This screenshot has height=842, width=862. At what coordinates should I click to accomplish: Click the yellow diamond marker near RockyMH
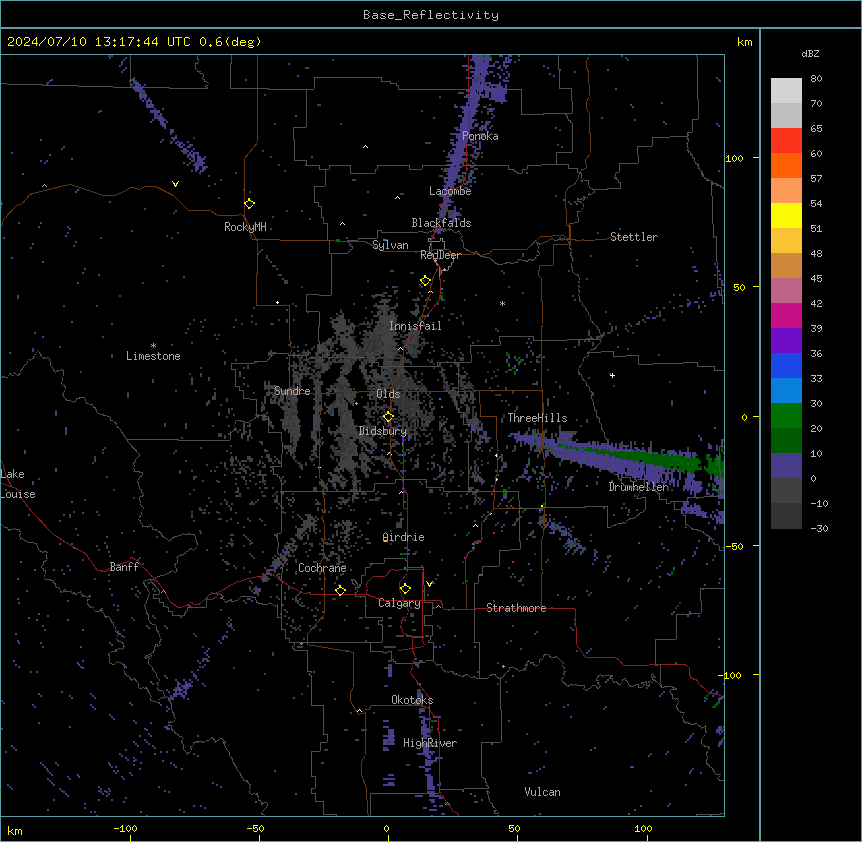(x=250, y=204)
